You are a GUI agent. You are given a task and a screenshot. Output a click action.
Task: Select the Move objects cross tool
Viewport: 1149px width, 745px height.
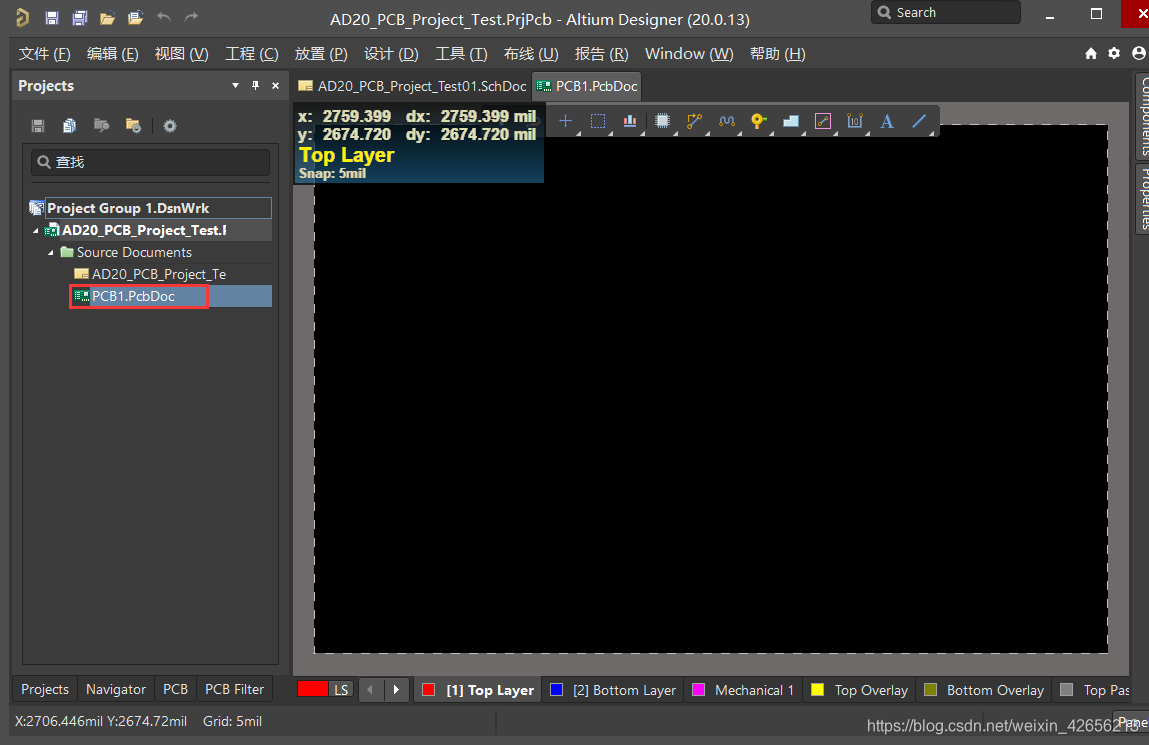566,121
